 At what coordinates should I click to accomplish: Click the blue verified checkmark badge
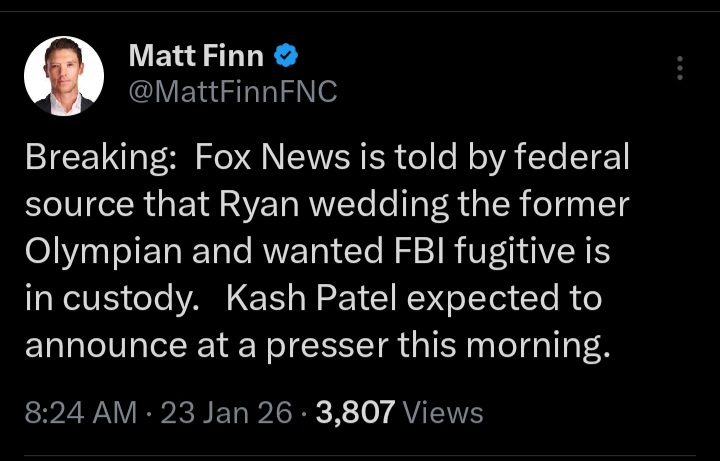[286, 55]
